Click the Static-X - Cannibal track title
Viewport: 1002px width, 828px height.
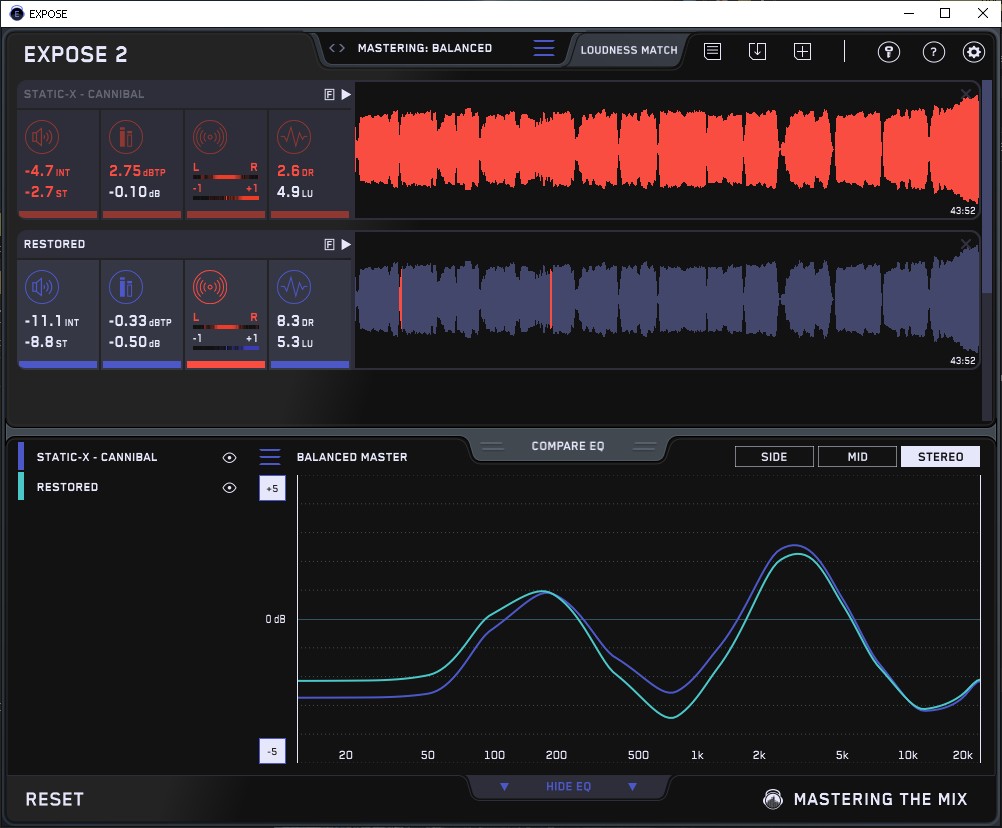[84, 95]
